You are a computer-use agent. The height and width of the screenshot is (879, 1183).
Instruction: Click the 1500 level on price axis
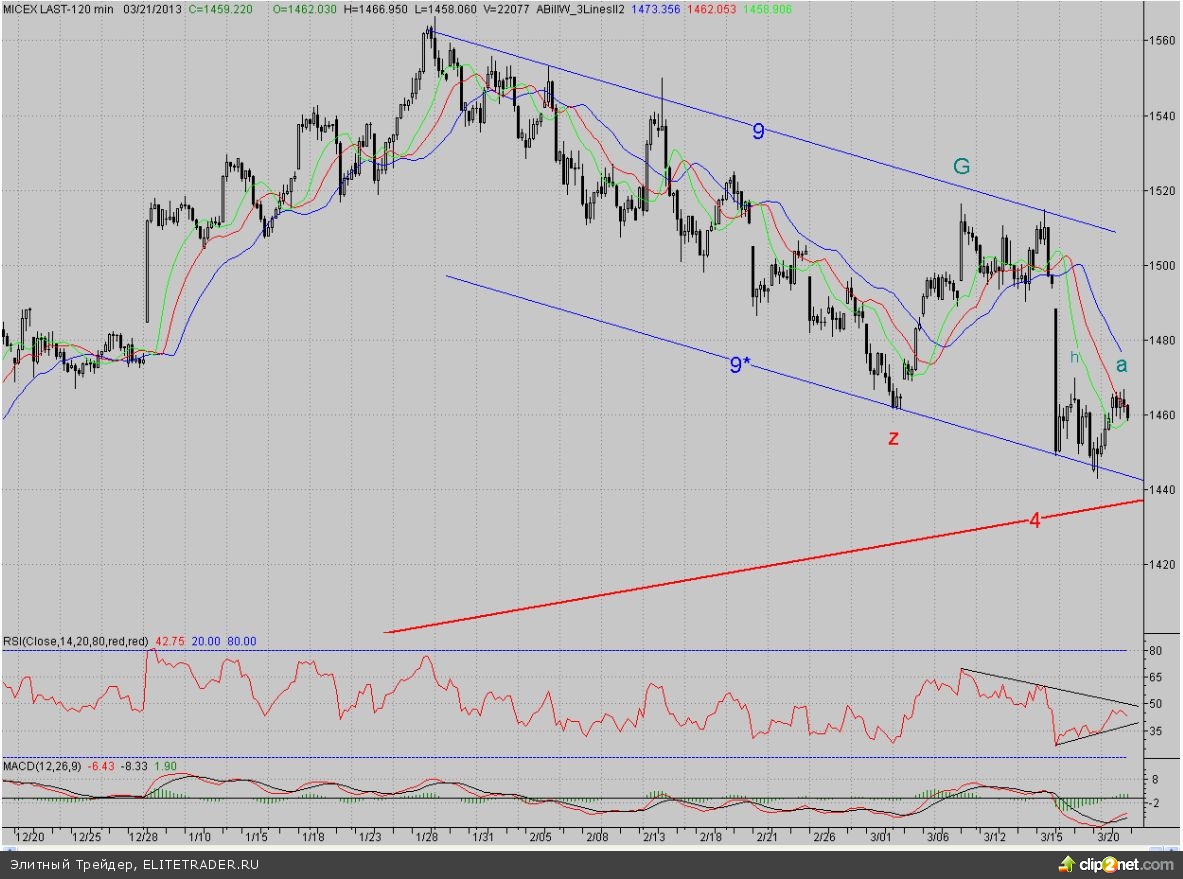pos(1160,265)
